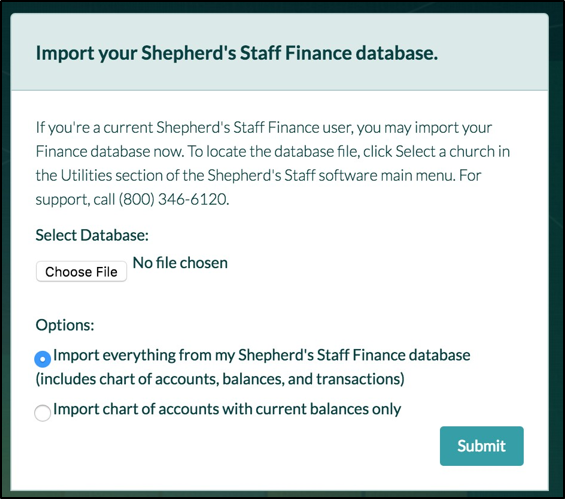The width and height of the screenshot is (565, 499).
Task: Select Import chart of accounts only radio
Action: click(43, 413)
